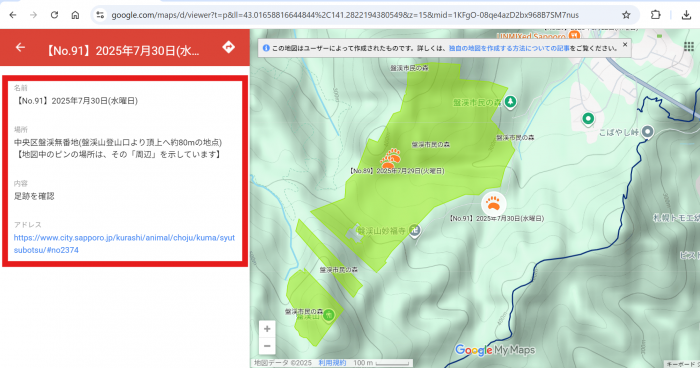
Task: Click the 盤渓山妙福寺 temple marker
Action: (x=415, y=231)
